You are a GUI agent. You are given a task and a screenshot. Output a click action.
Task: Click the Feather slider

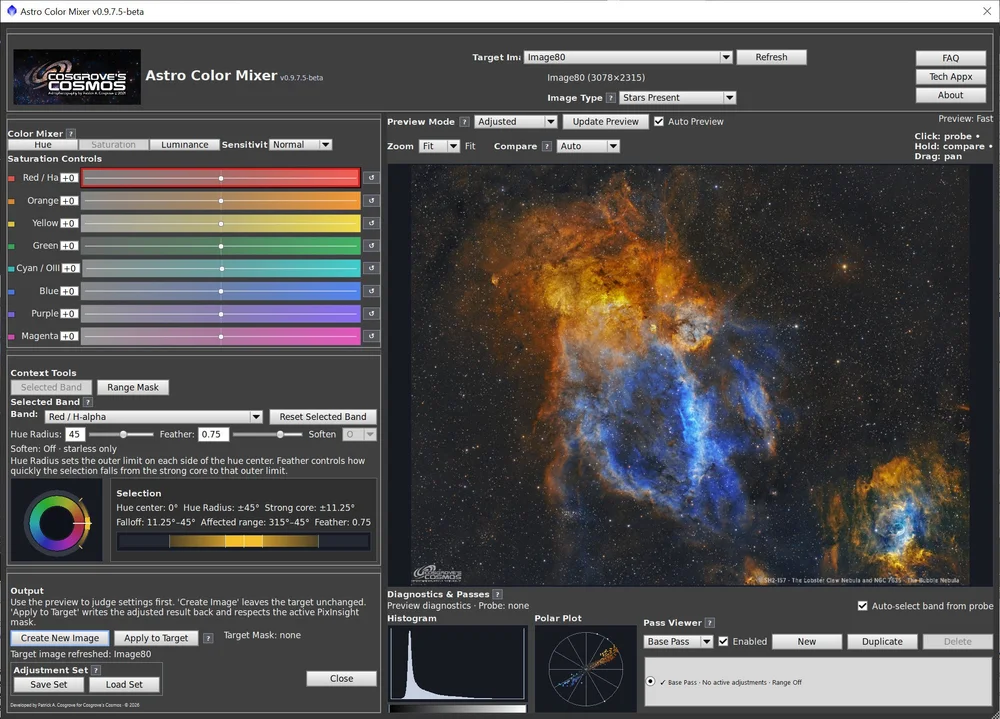coord(268,434)
